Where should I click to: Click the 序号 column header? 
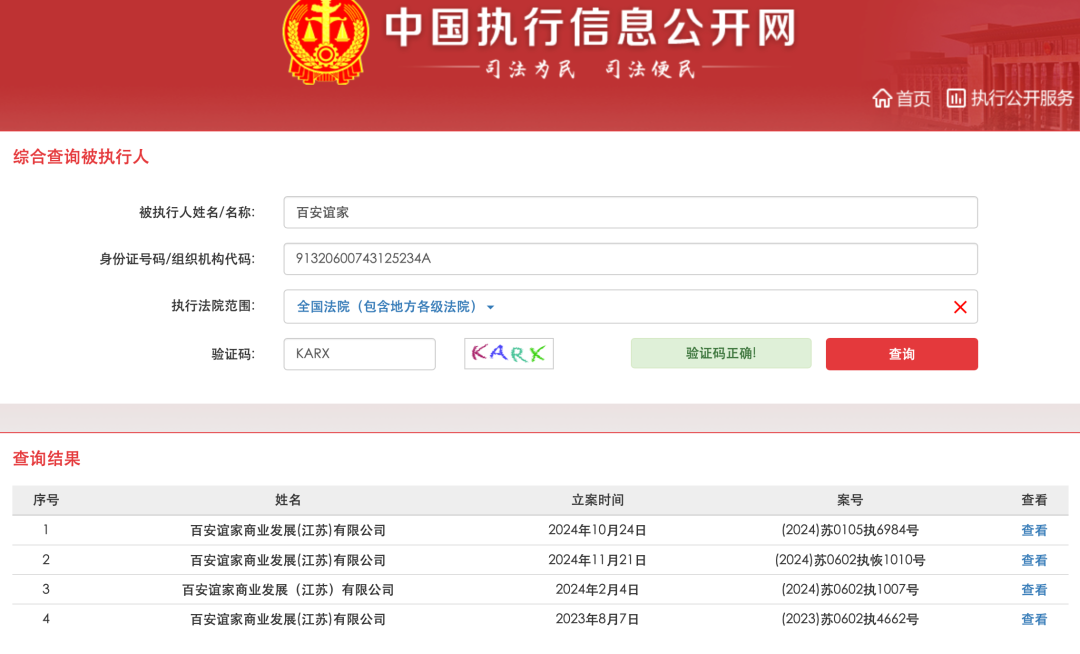pyautogui.click(x=46, y=500)
